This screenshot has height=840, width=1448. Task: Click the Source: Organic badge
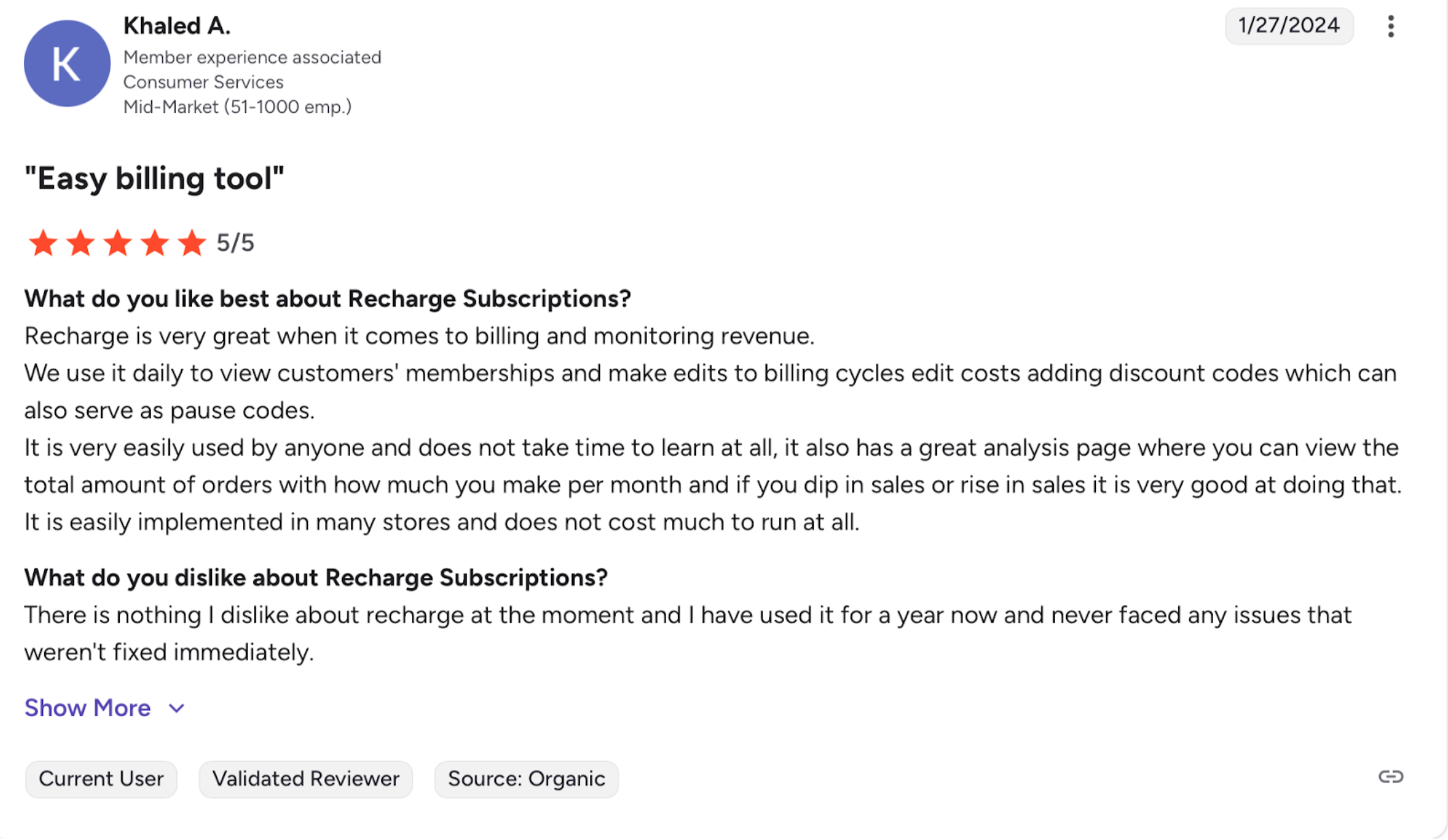(525, 778)
